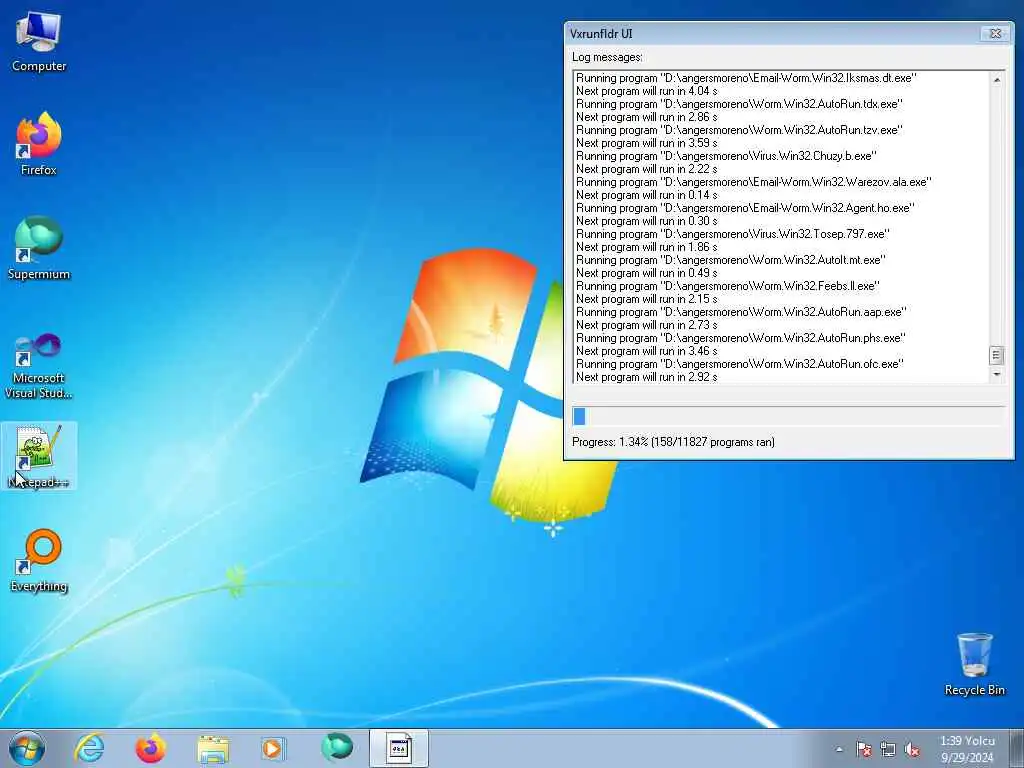Select log line for AutoRun.ofc.exe
Viewport: 1024px width, 768px height.
740,364
